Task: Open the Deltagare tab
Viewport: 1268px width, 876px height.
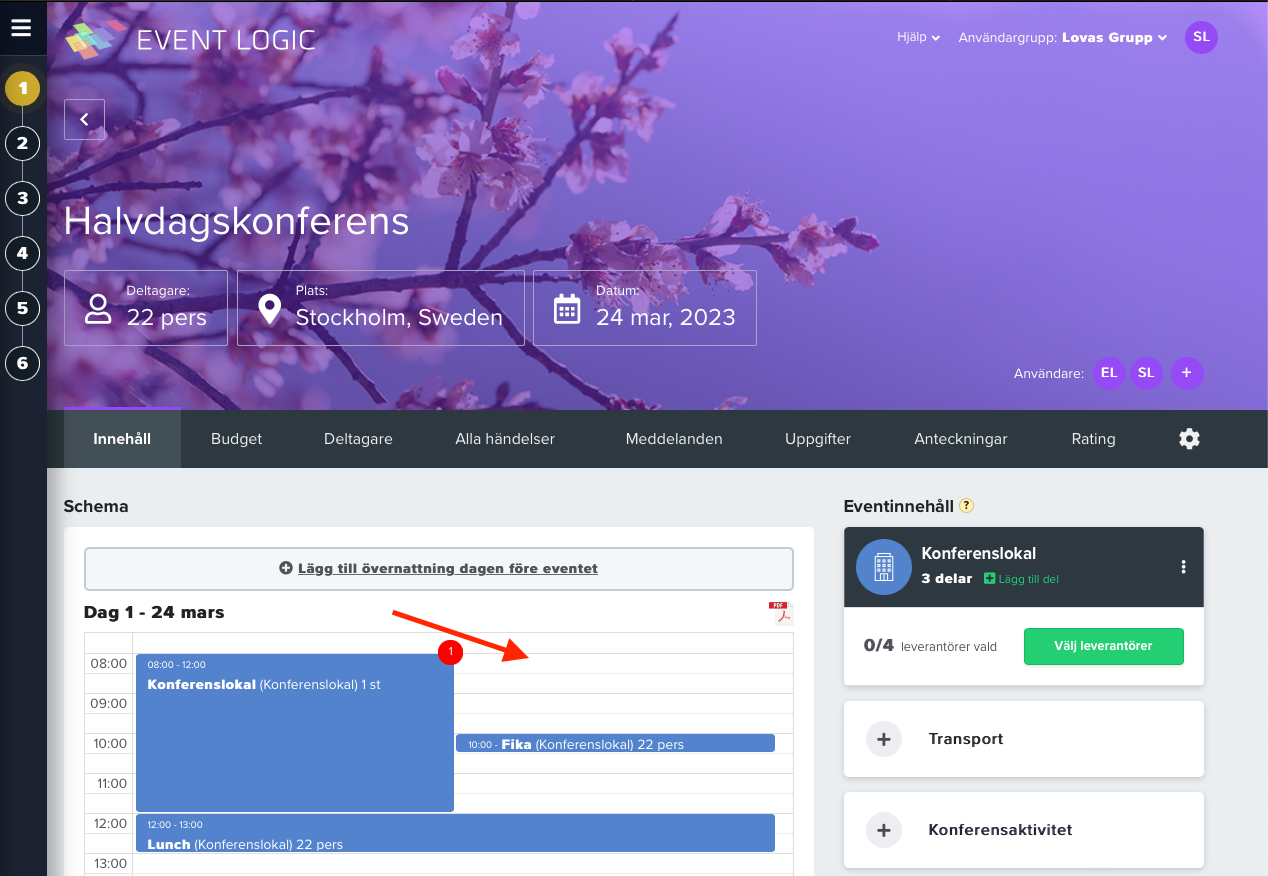Action: 358,439
